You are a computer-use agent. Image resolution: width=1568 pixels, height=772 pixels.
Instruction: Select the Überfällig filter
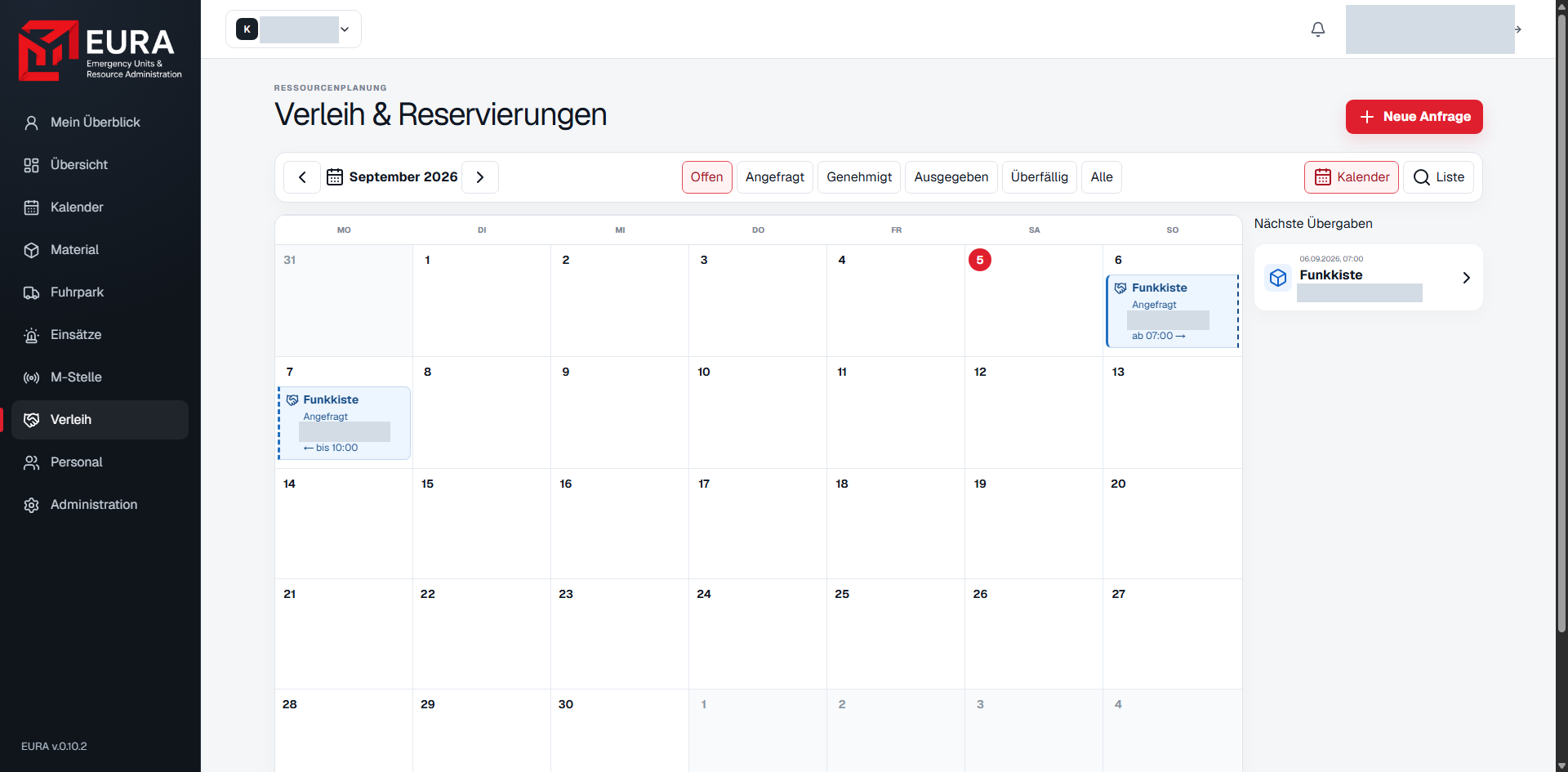pos(1040,177)
